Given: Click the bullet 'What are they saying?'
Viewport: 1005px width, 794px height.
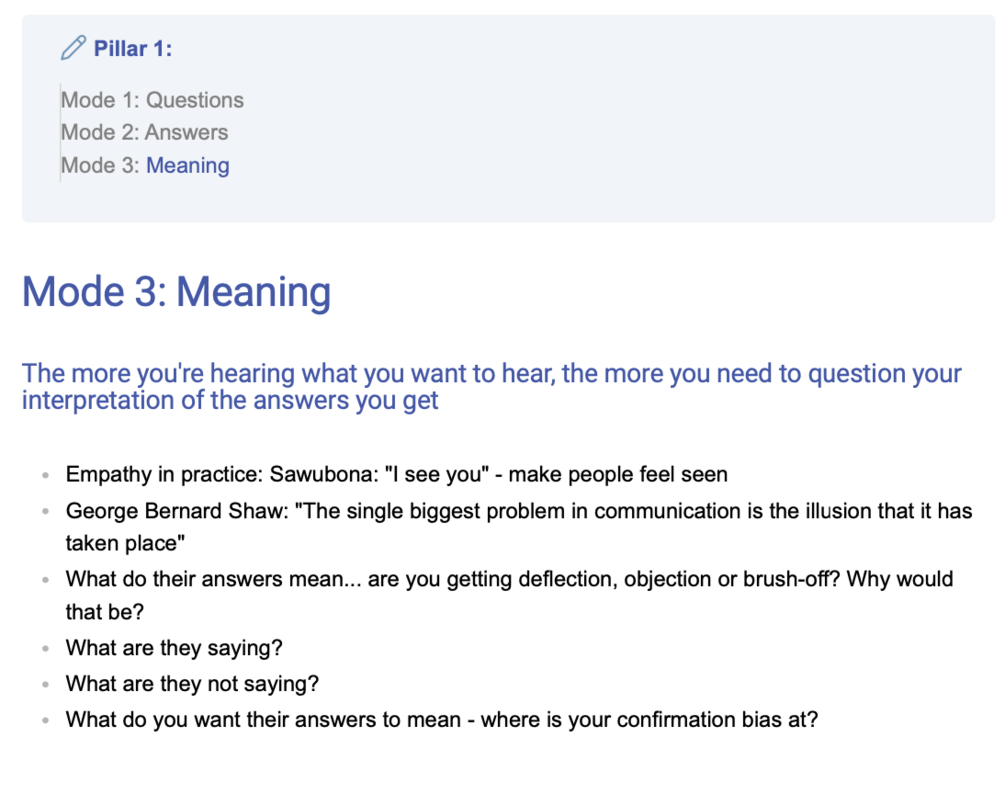Looking at the screenshot, I should (174, 648).
